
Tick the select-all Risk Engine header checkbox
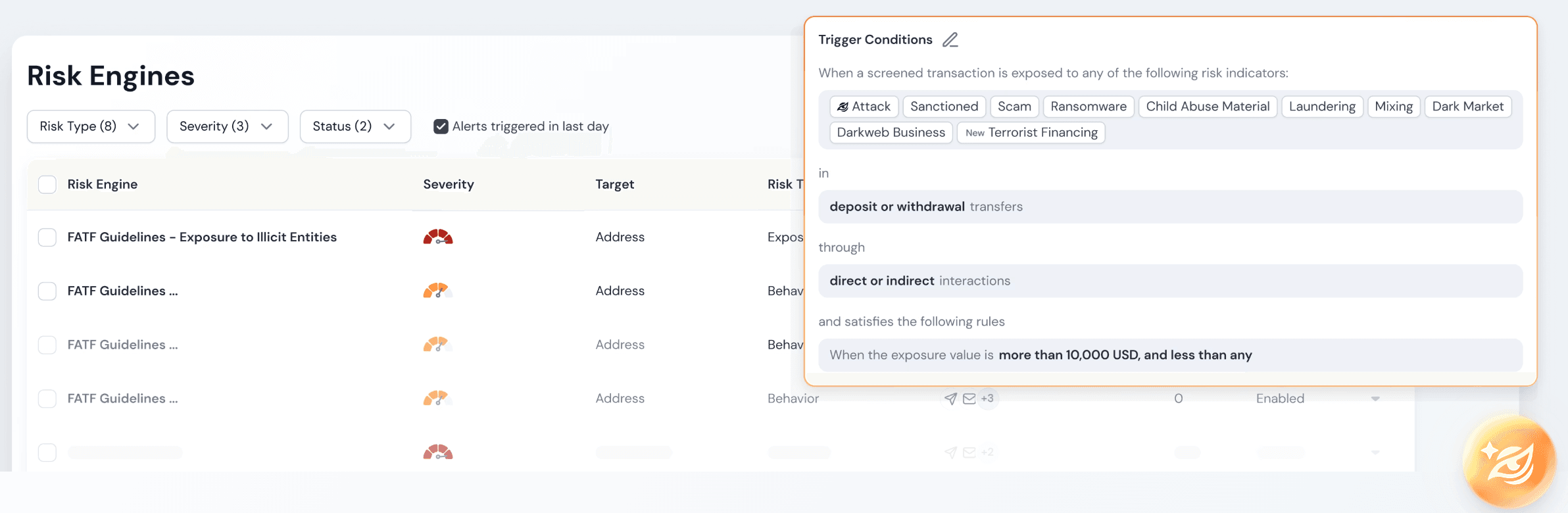coord(47,184)
